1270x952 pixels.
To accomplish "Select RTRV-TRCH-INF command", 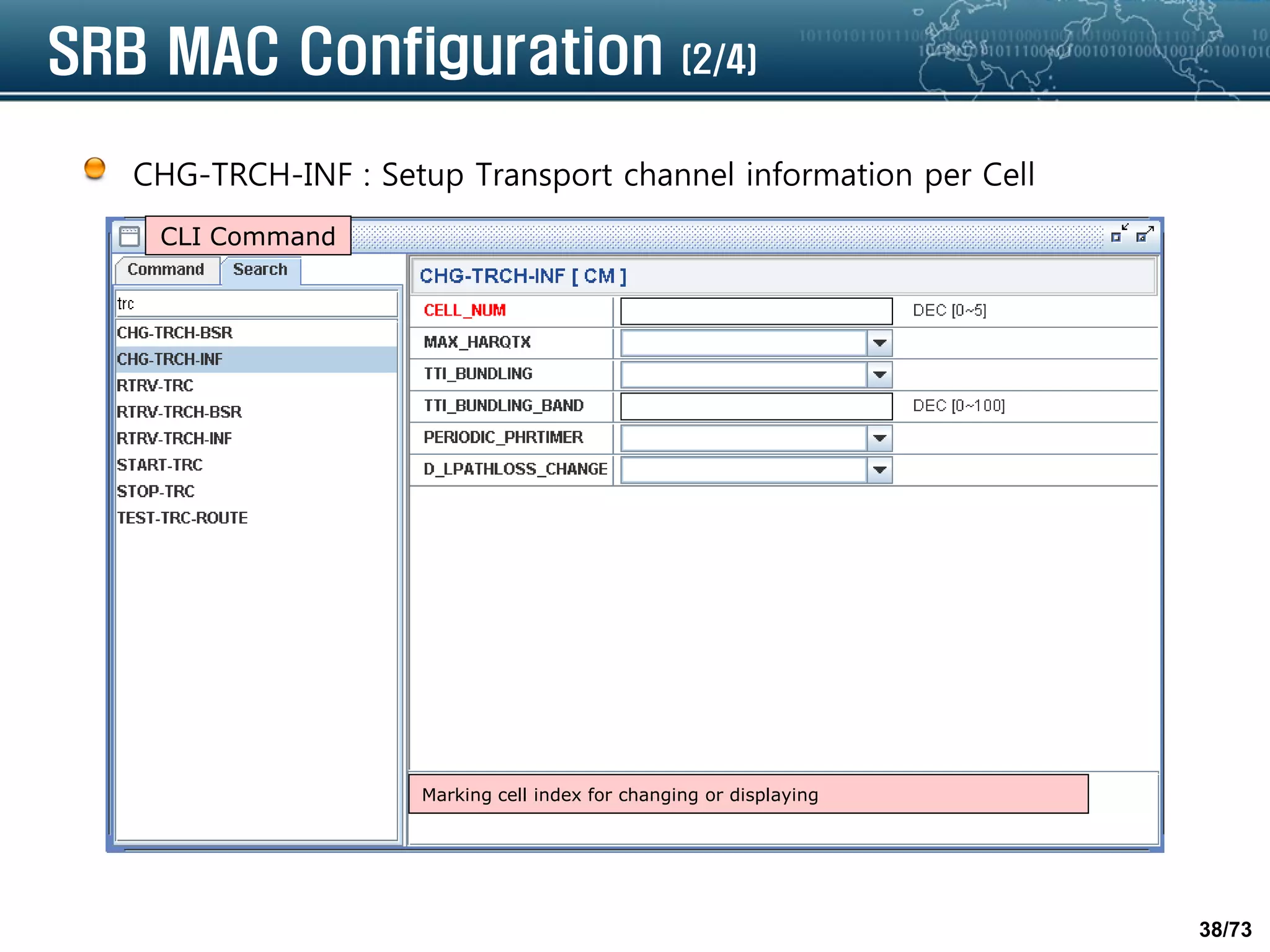I will pyautogui.click(x=174, y=439).
